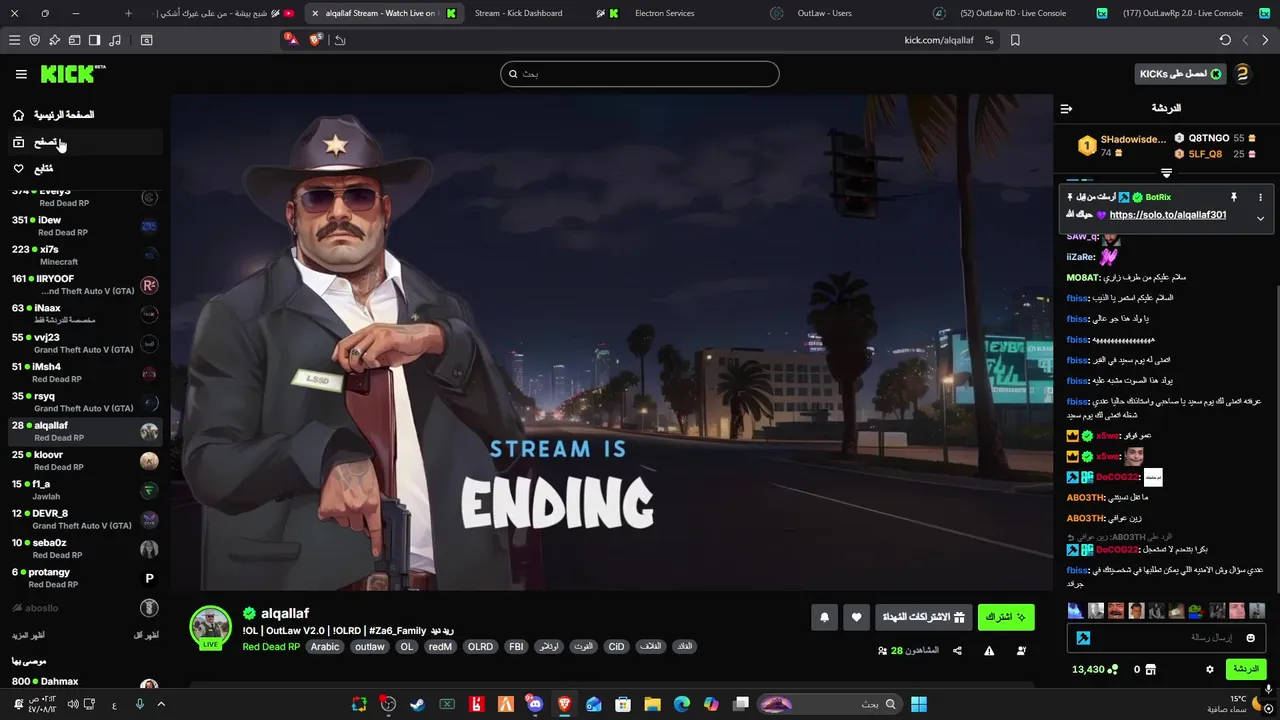Open iDew channel in sidebar
Viewport: 1280px width, 720px height.
(85, 226)
